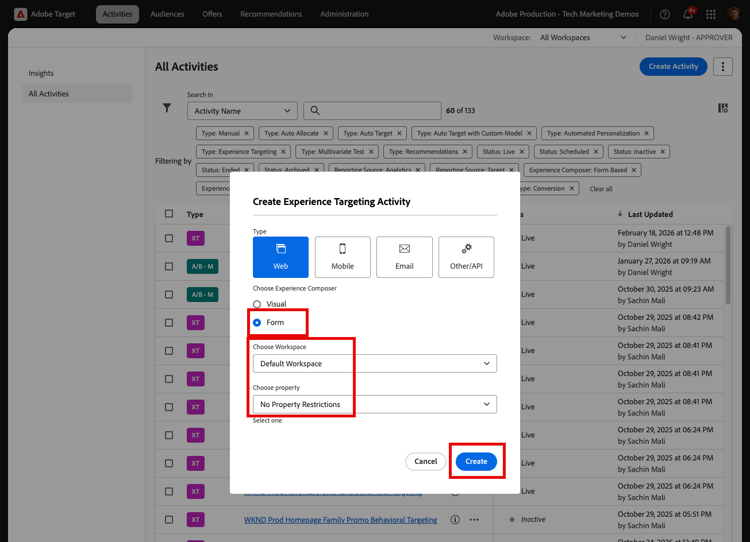Select the Visual composer radio button
Screen dimensions: 750x542
click(x=257, y=304)
